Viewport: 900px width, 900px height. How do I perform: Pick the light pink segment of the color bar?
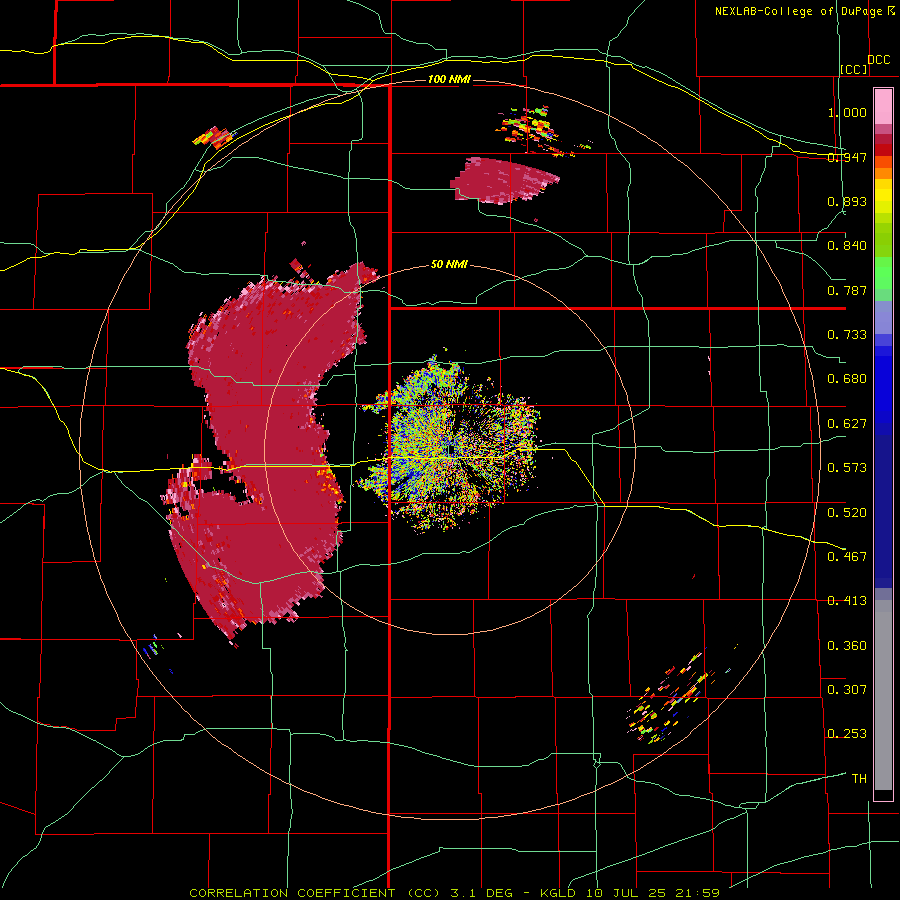point(883,106)
